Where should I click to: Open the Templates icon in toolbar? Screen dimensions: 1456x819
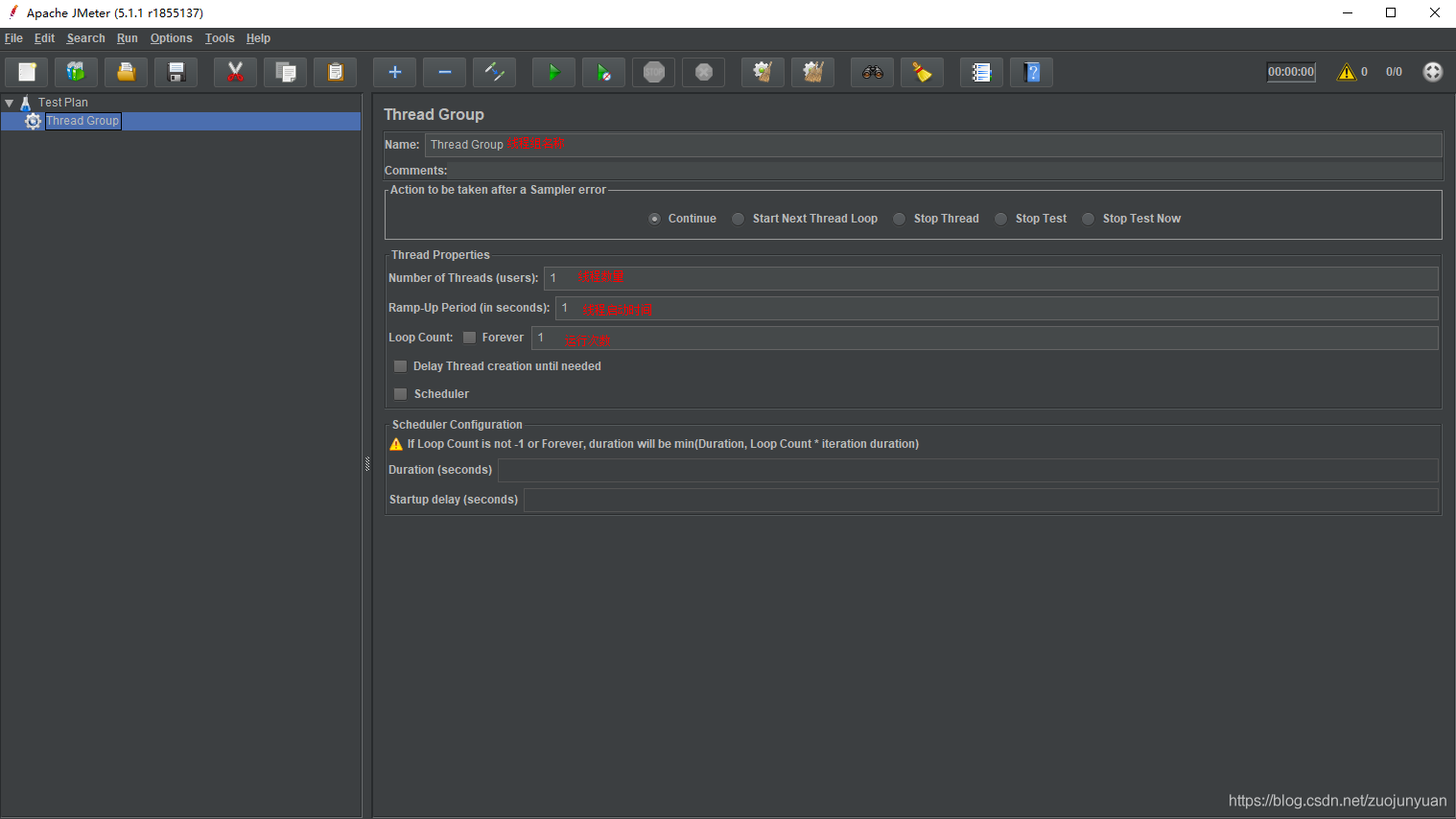point(76,72)
